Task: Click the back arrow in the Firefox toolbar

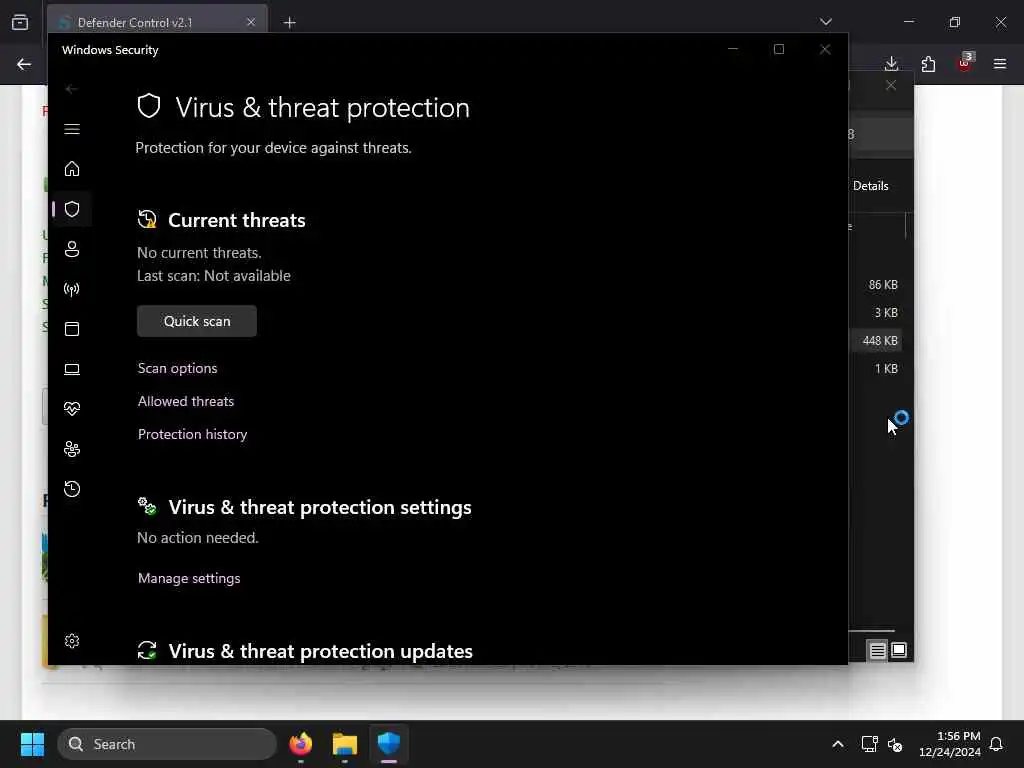Action: click(x=24, y=64)
